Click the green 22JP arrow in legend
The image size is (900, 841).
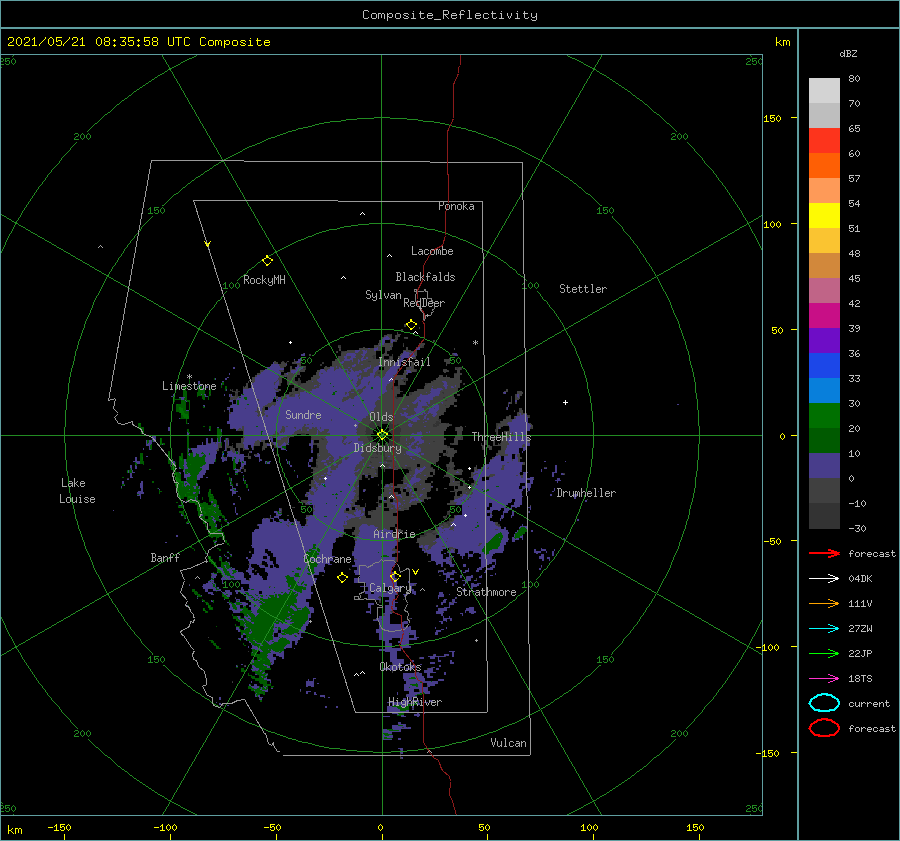pyautogui.click(x=824, y=653)
